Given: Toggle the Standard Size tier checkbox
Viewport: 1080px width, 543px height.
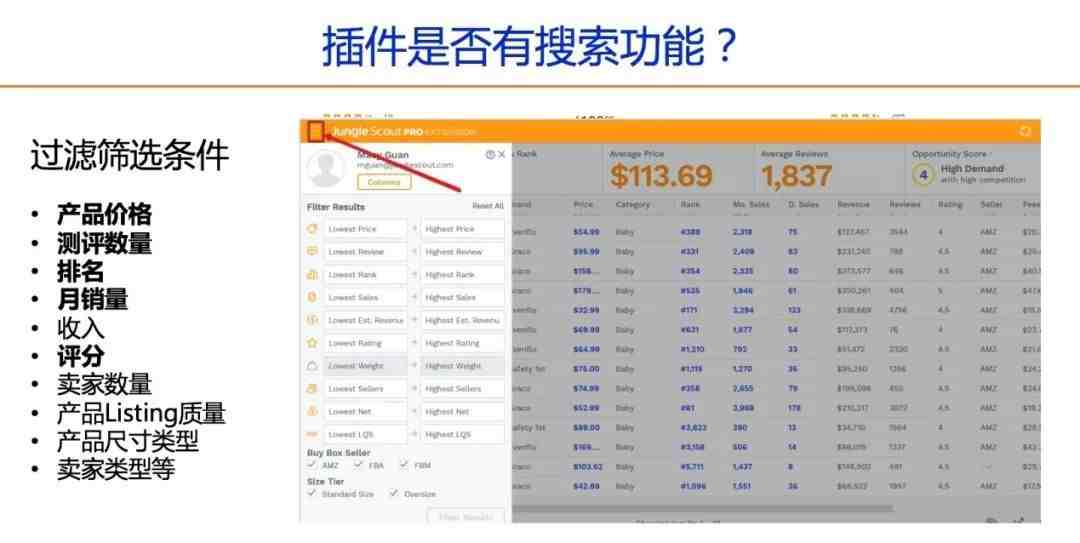Looking at the screenshot, I should click(x=312, y=494).
